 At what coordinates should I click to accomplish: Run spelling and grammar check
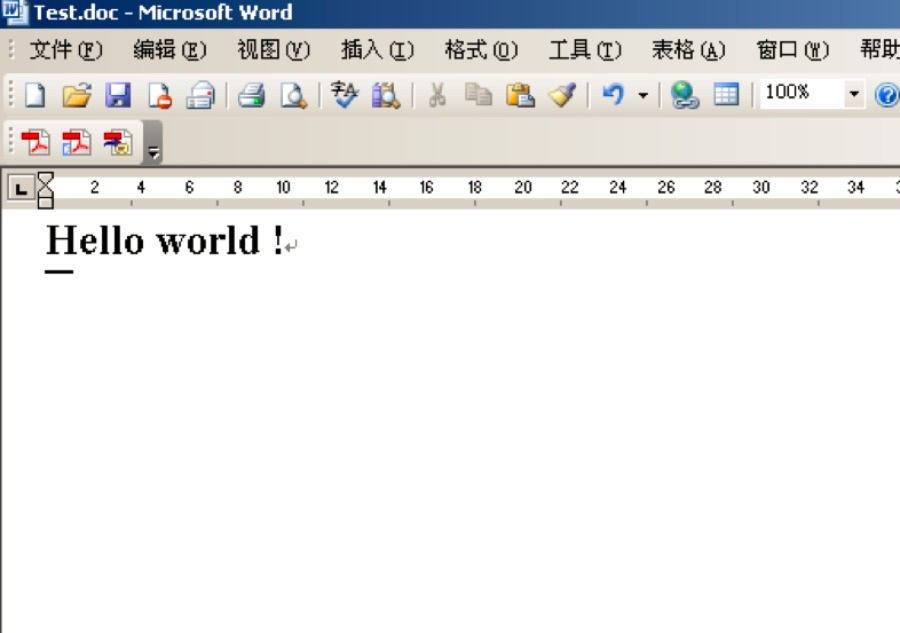344,95
